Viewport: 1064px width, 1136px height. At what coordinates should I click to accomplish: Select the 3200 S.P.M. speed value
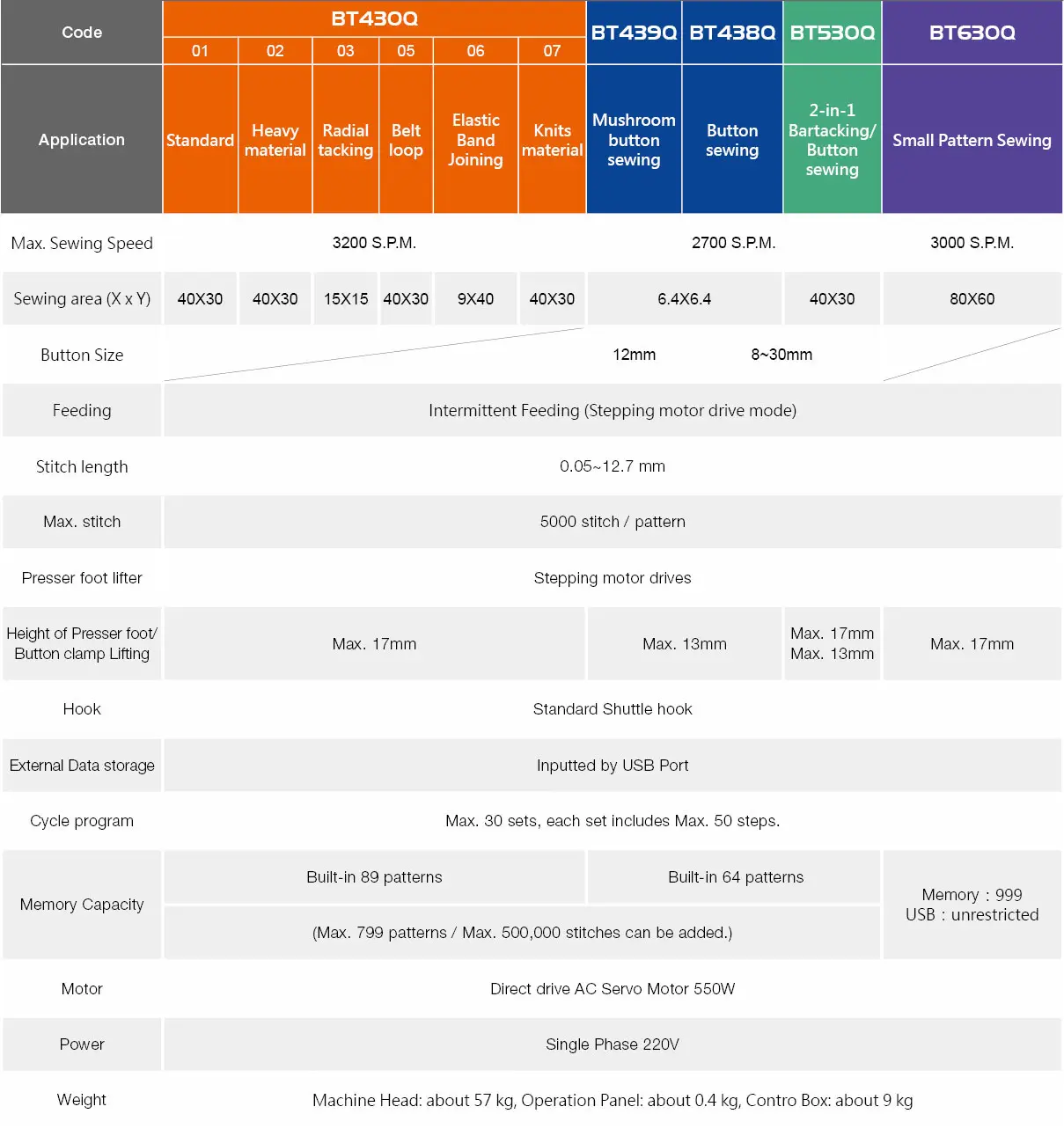pos(374,243)
